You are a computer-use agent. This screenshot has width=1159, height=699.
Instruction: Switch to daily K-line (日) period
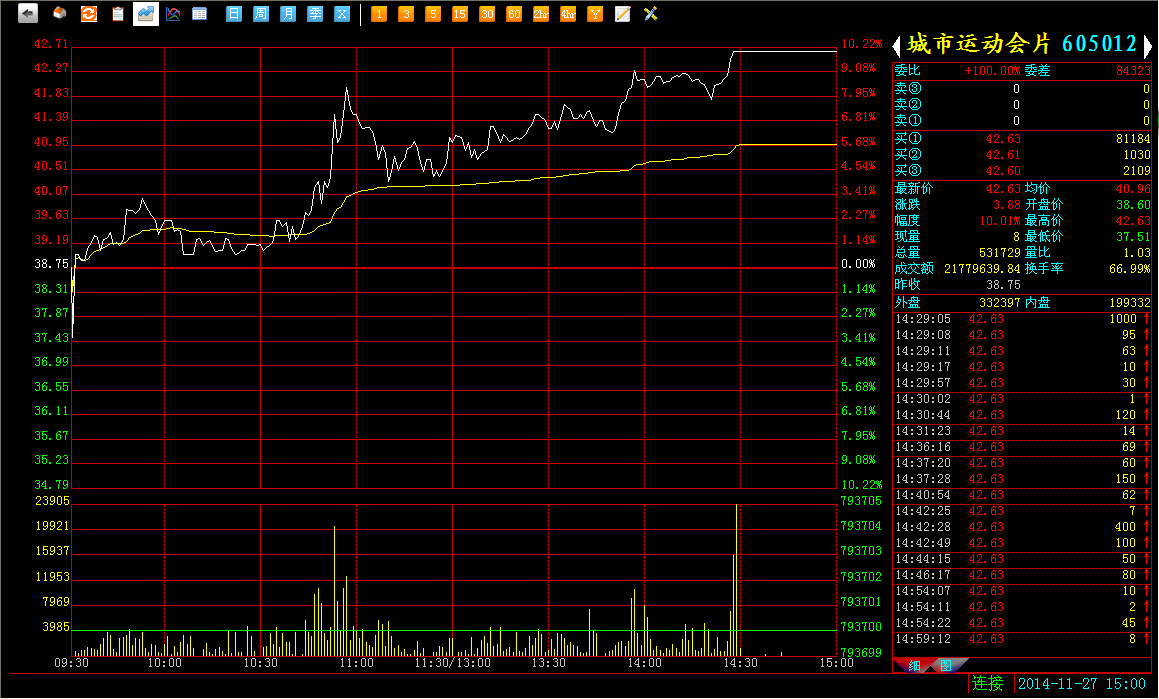pyautogui.click(x=234, y=13)
